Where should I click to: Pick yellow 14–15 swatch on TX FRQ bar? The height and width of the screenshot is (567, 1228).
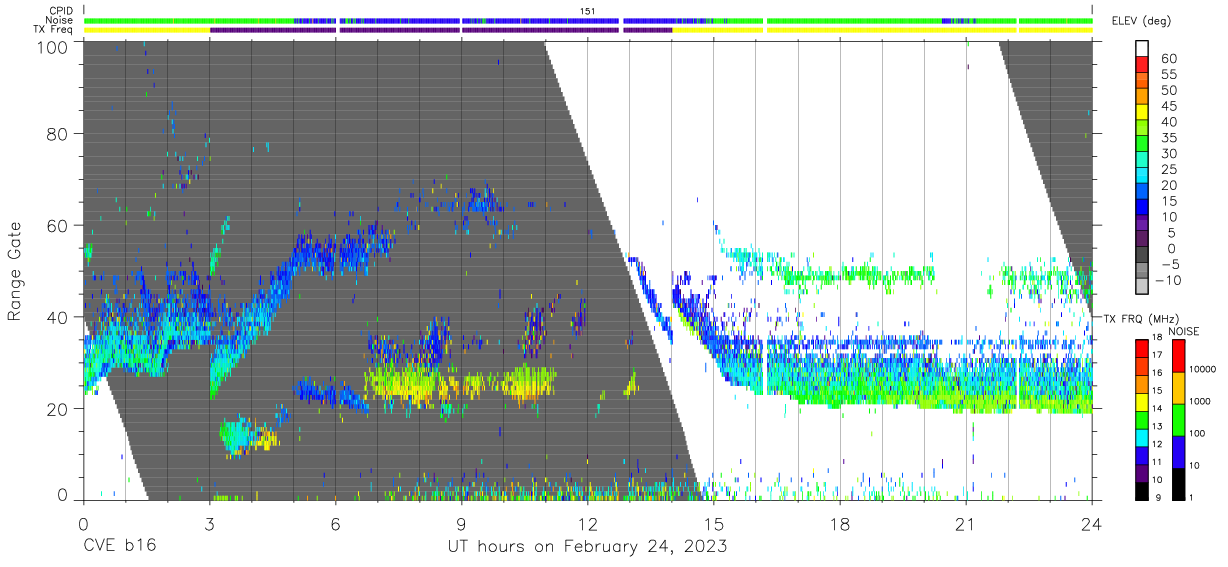point(1141,402)
